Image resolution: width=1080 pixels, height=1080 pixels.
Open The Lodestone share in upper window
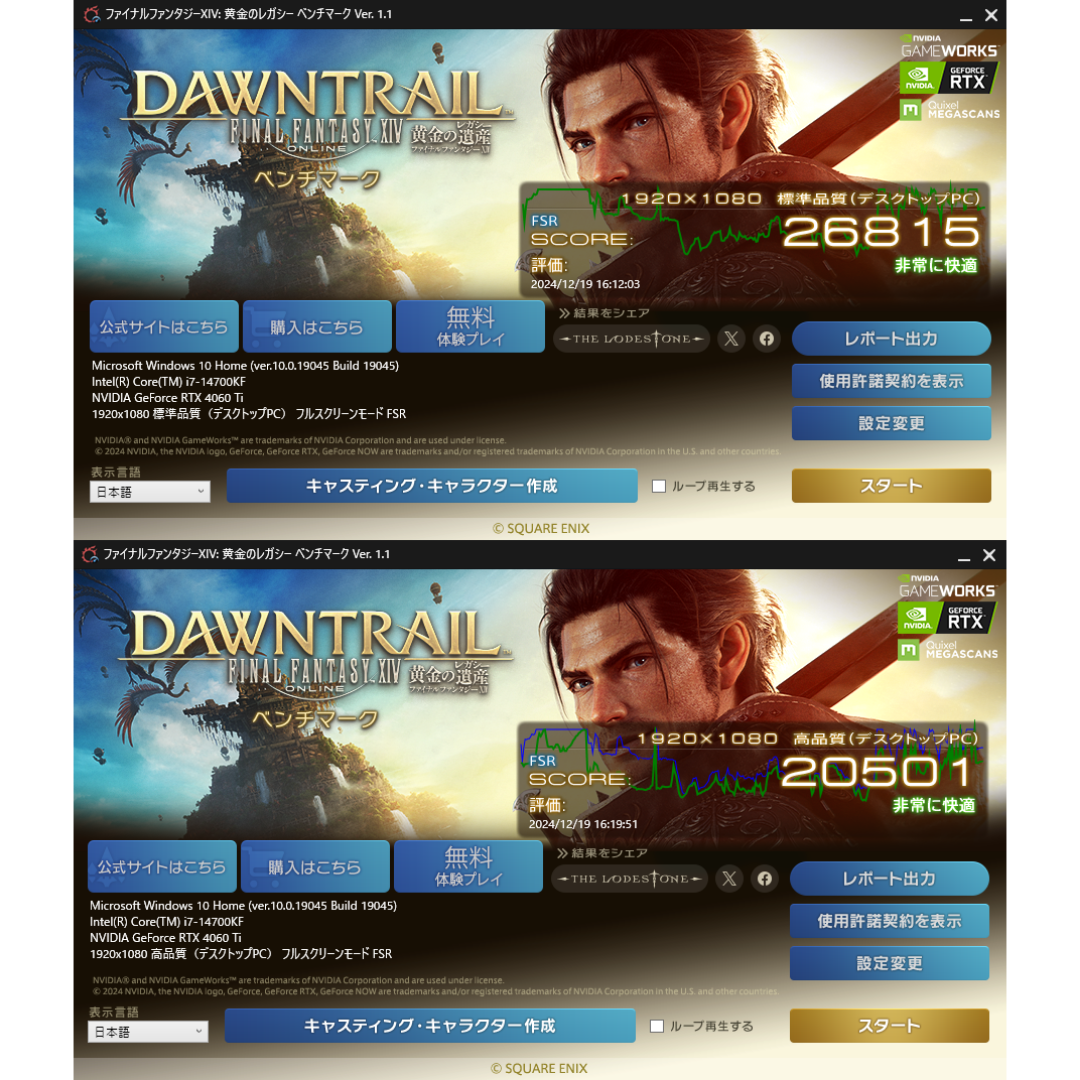coord(631,339)
